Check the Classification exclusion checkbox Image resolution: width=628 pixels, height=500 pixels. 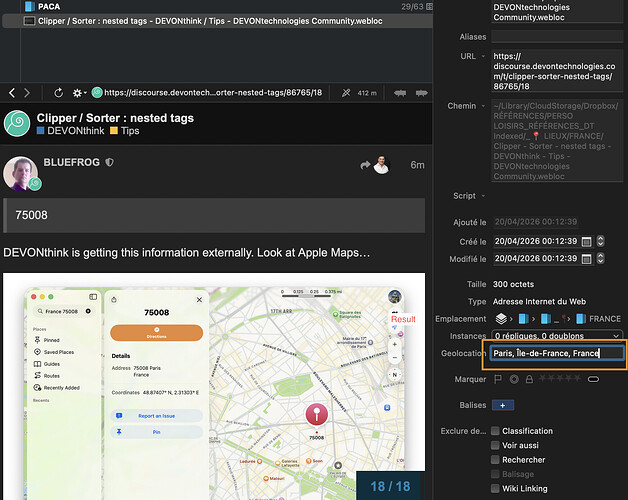(x=495, y=431)
